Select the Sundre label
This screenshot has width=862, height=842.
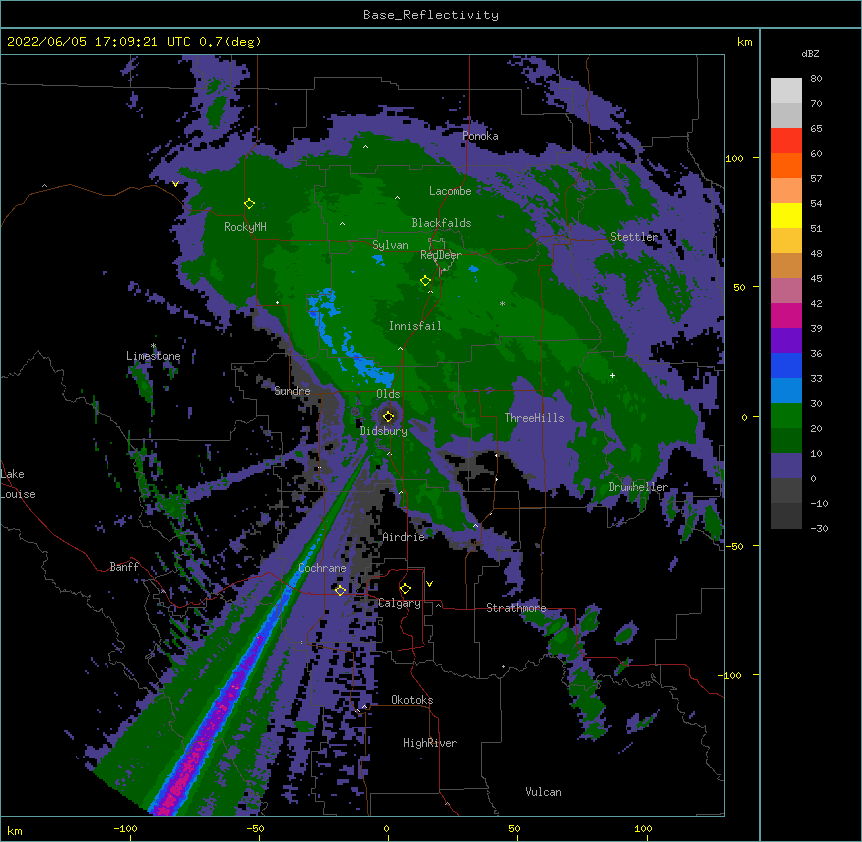pos(292,391)
